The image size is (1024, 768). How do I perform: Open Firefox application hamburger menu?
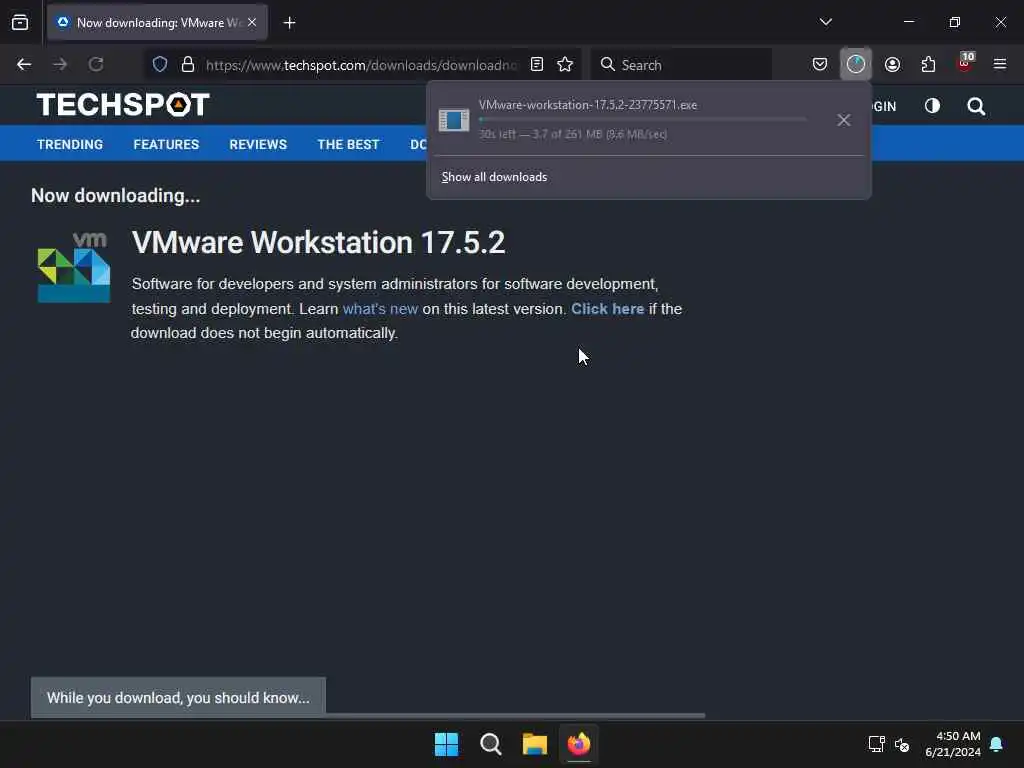point(1000,64)
